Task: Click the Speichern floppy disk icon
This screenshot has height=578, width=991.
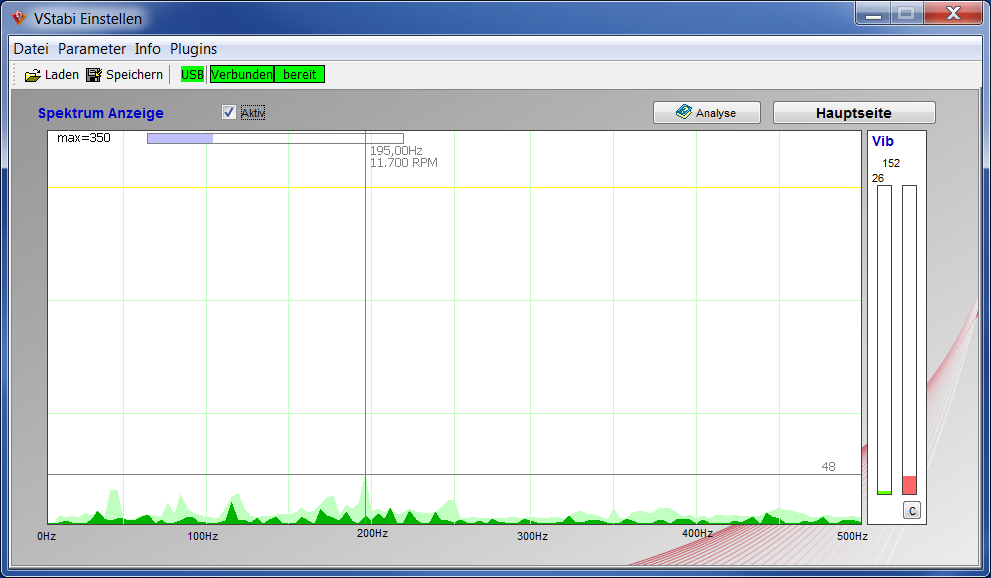Action: (94, 75)
